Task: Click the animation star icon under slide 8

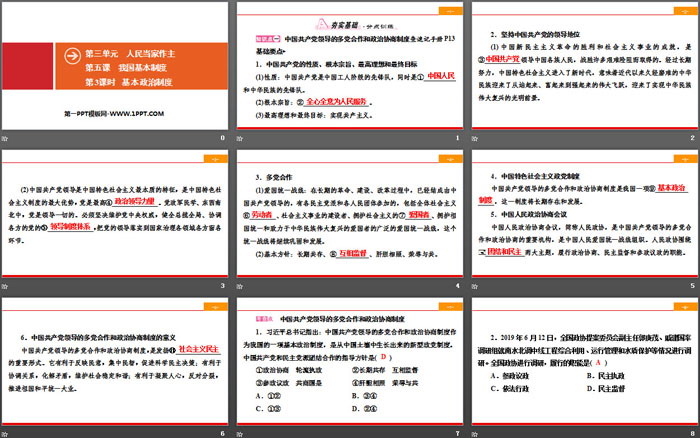Action: [475, 434]
